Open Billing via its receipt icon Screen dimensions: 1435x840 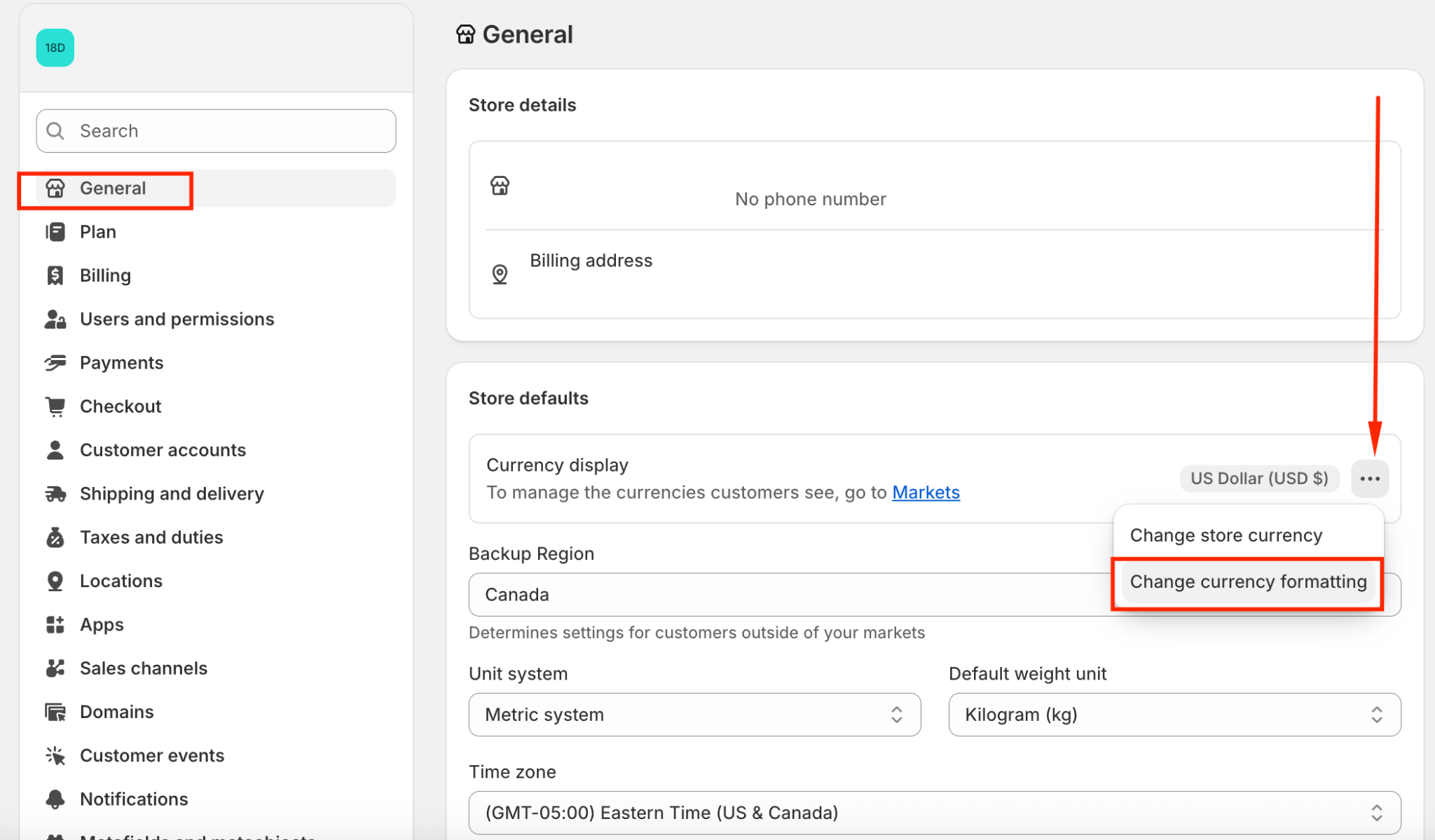pyautogui.click(x=55, y=275)
